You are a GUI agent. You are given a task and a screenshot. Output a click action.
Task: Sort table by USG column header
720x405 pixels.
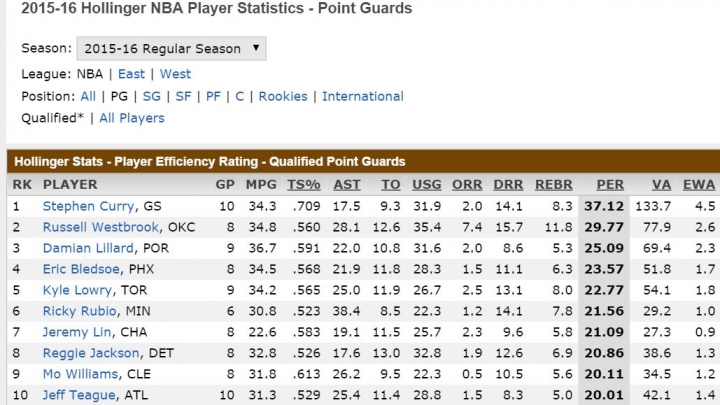pos(427,185)
